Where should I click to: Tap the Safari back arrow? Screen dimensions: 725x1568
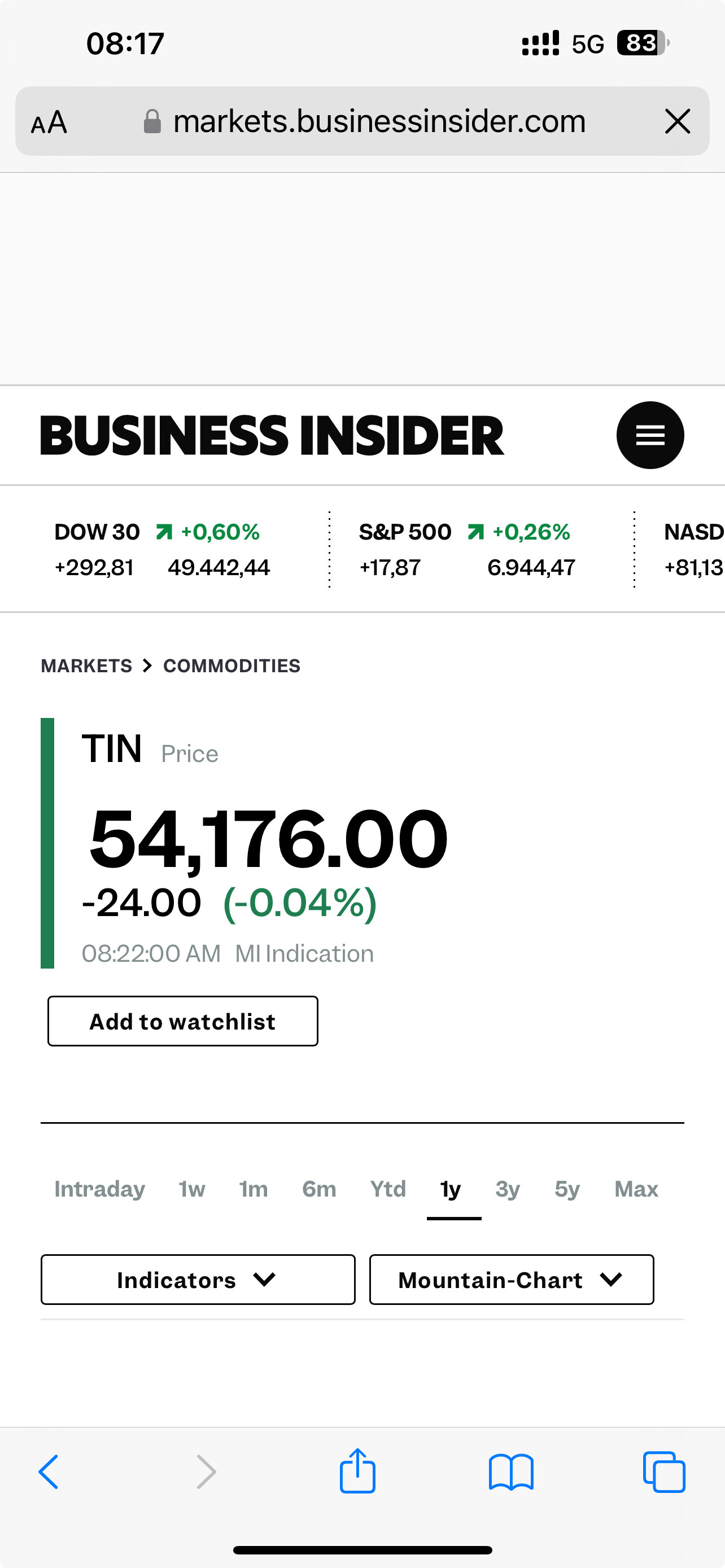pos(49,1472)
